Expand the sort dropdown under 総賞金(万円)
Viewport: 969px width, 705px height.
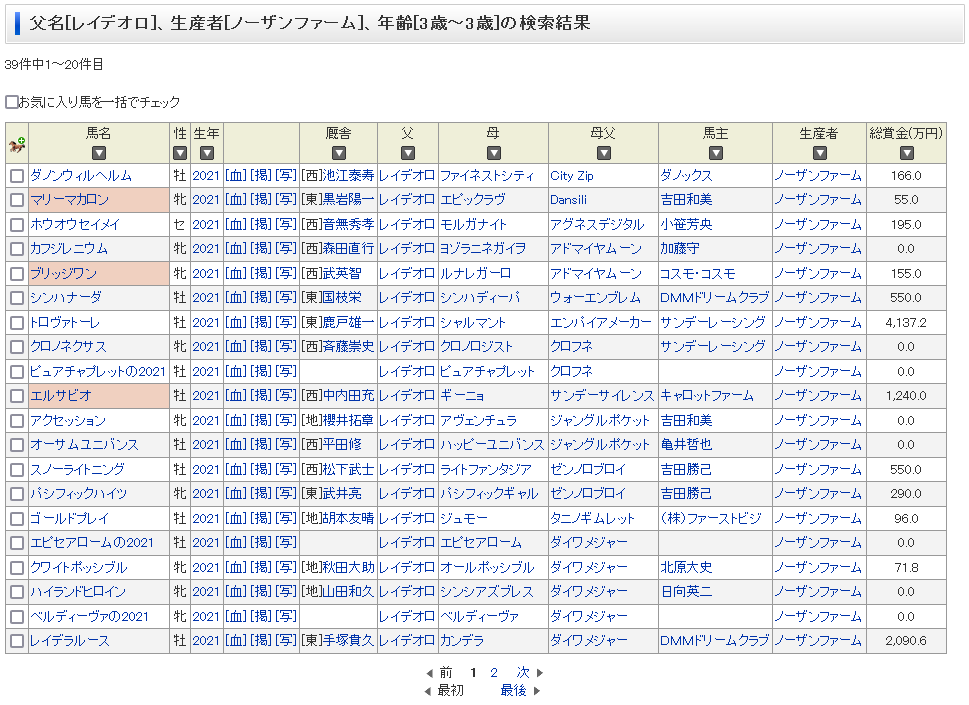906,153
